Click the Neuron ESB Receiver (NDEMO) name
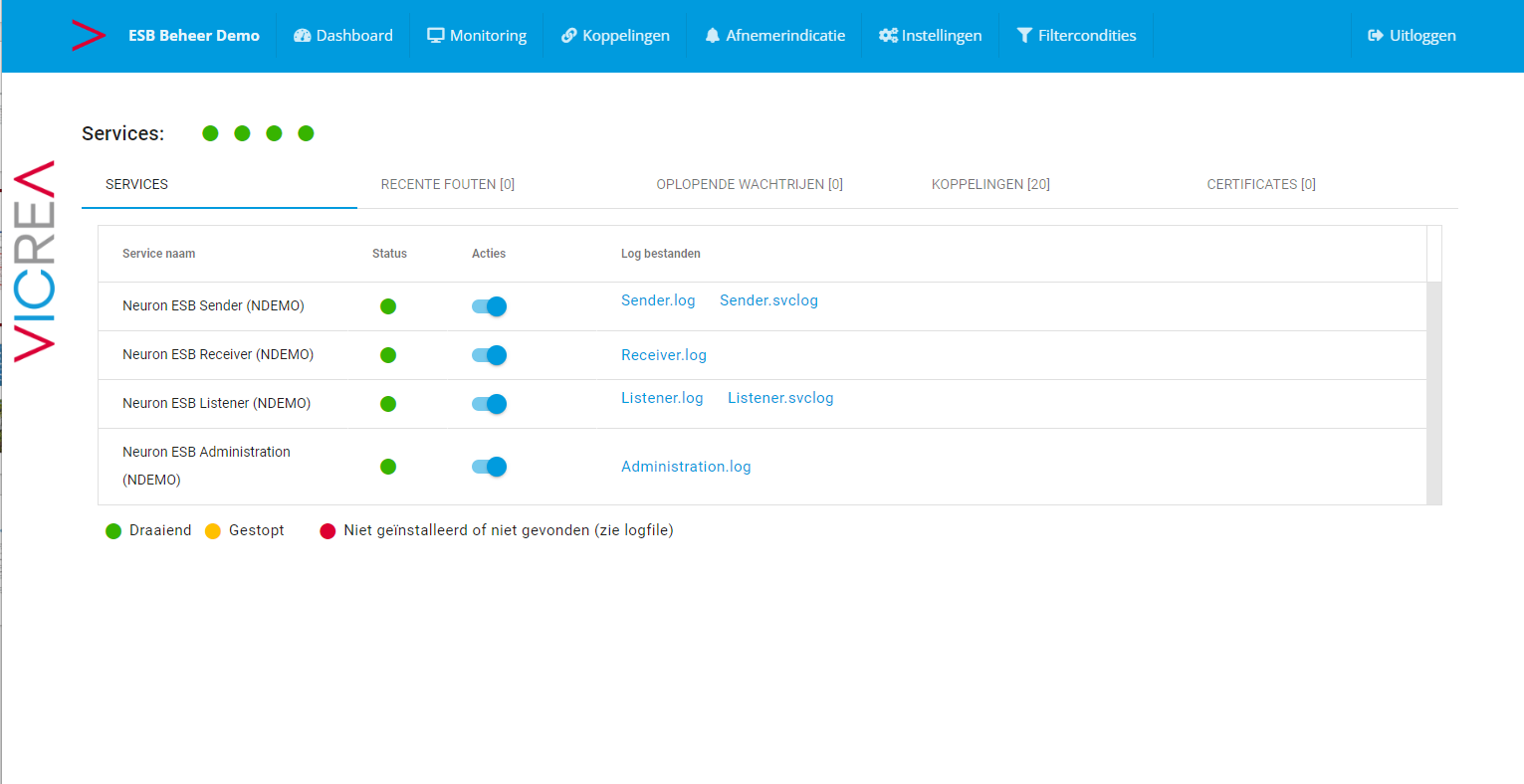Viewport: 1524px width, 784px height. tap(218, 354)
